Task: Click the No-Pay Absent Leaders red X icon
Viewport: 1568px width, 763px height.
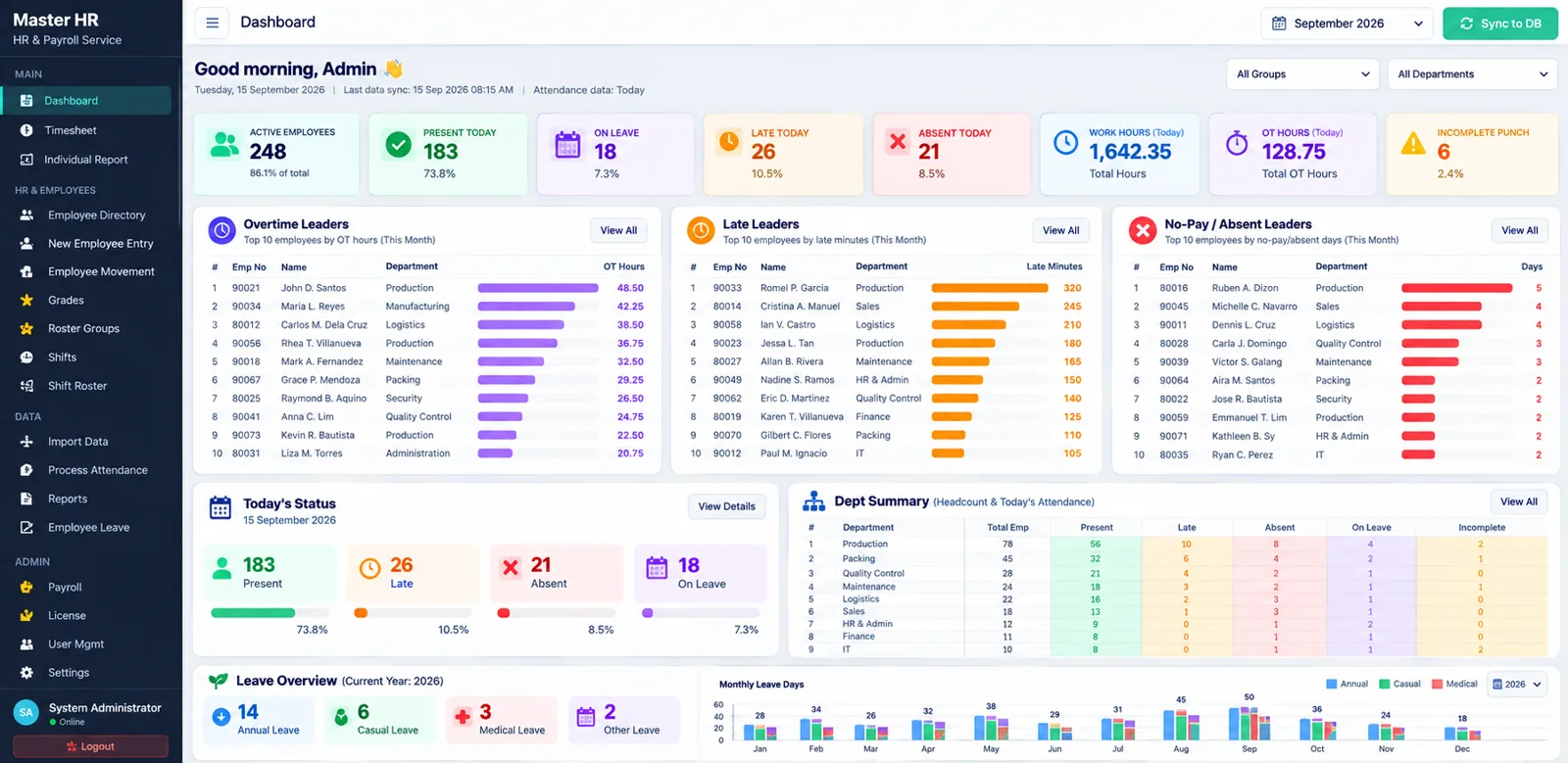Action: pos(1143,231)
